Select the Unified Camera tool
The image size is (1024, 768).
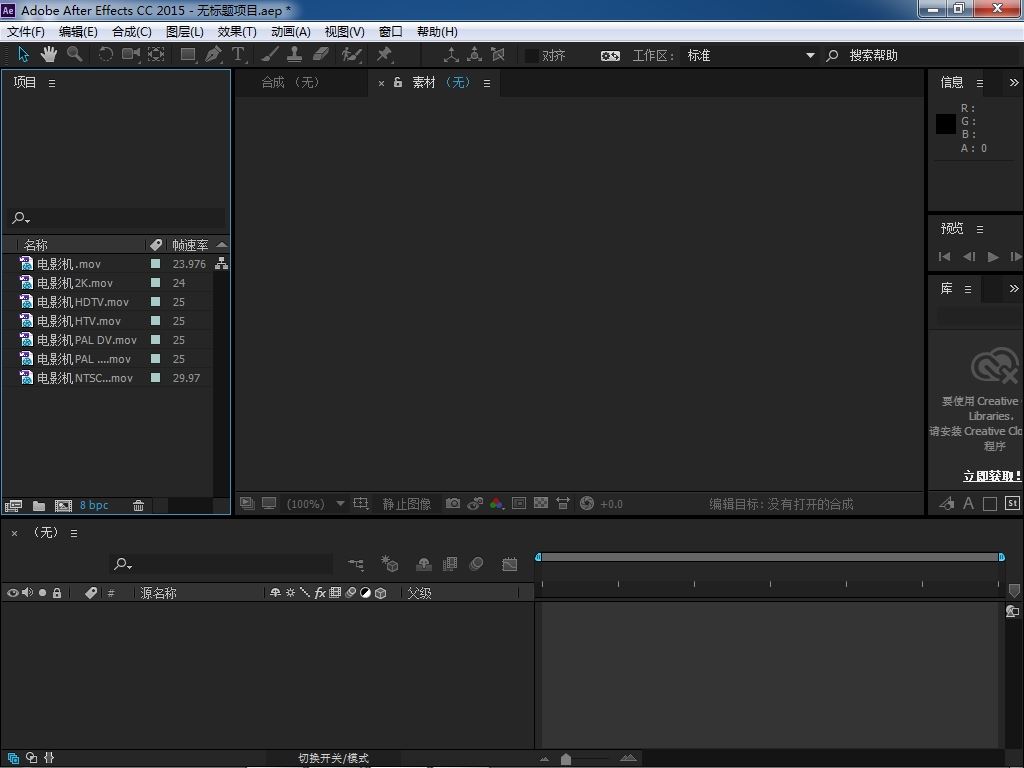click(x=131, y=55)
